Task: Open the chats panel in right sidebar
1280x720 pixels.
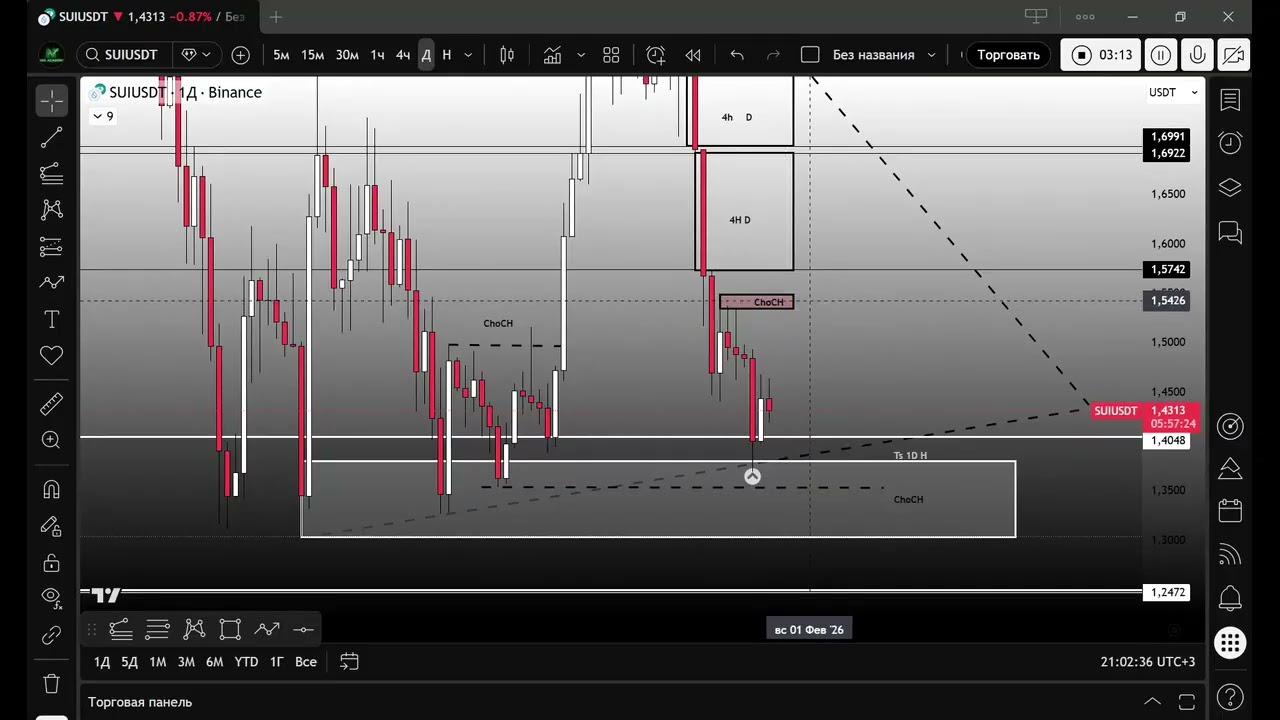Action: click(x=1230, y=233)
